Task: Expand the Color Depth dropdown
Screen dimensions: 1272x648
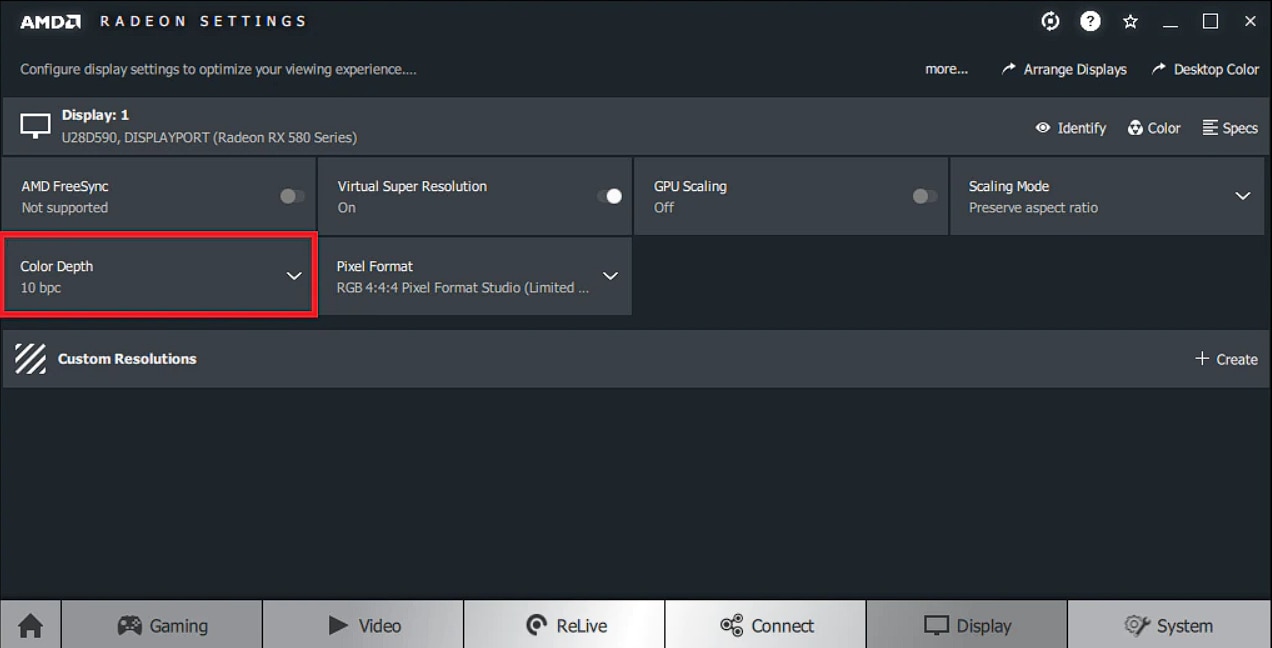Action: tap(159, 276)
